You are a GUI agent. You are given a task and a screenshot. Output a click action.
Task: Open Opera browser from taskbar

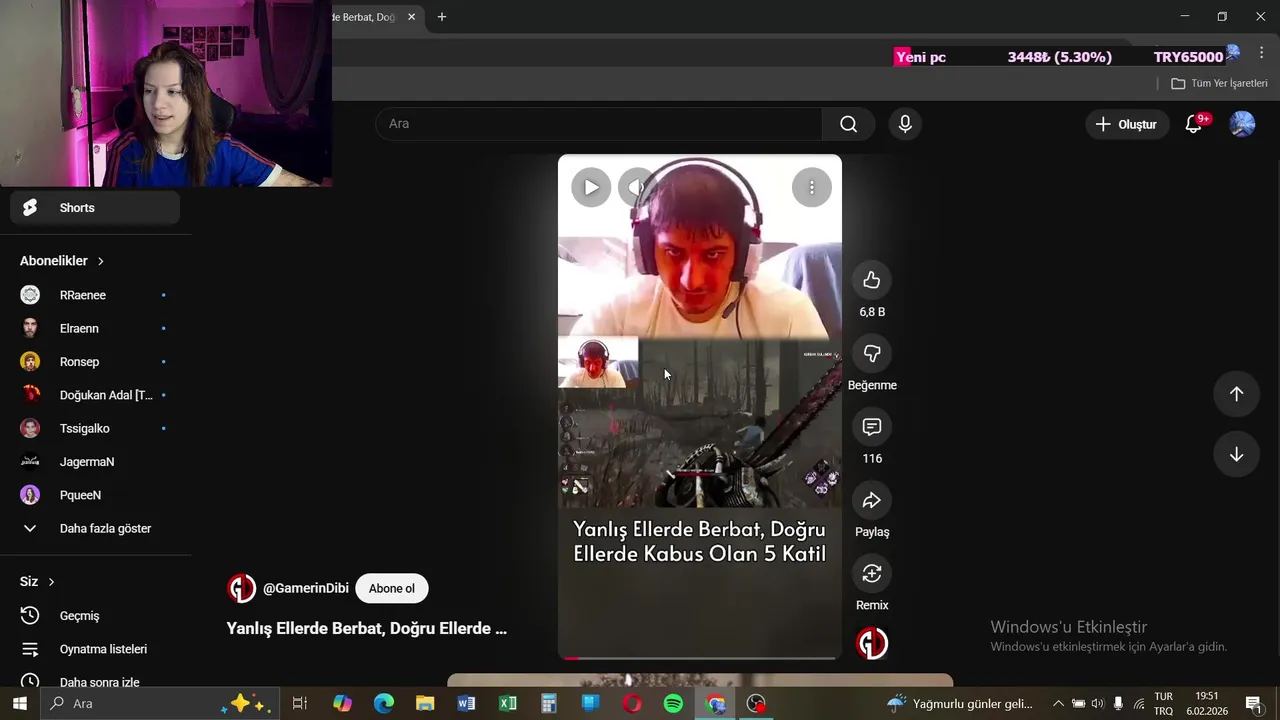tap(632, 704)
